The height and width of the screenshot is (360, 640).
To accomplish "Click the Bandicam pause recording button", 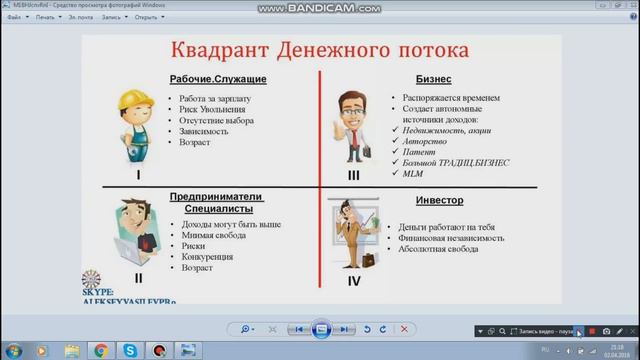I will click(x=579, y=331).
